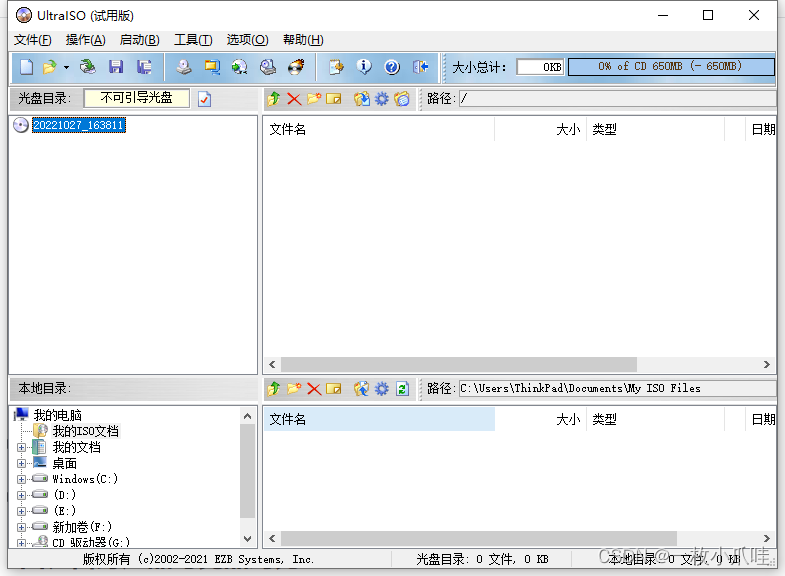The width and height of the screenshot is (785, 576).
Task: Open the 操作(A) menu
Action: (86, 40)
